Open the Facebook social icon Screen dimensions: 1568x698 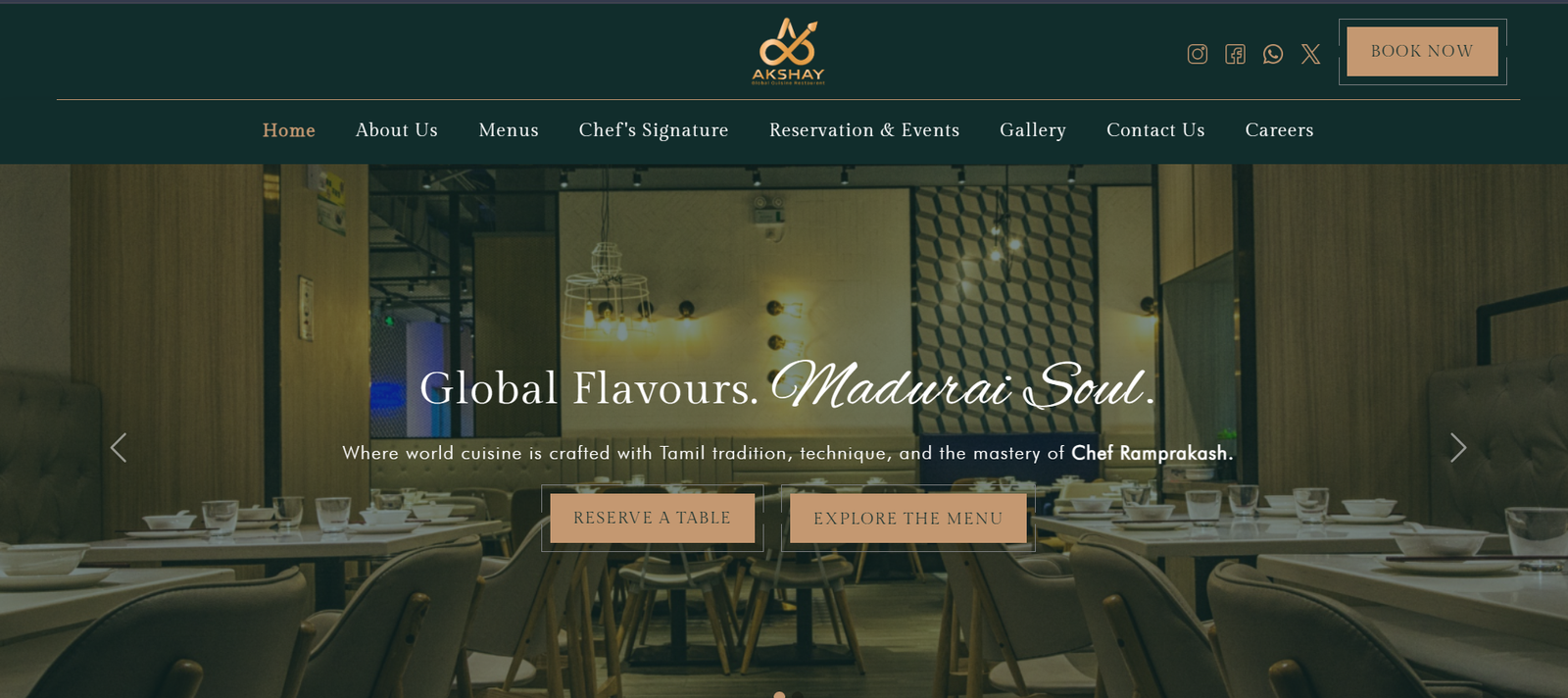[x=1235, y=54]
